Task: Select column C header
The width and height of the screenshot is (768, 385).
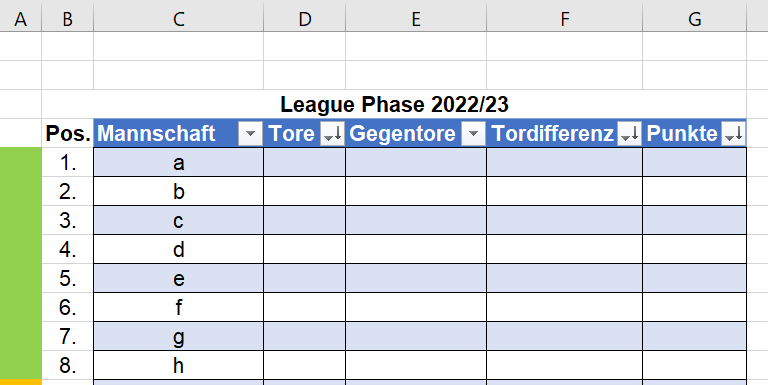Action: click(x=178, y=19)
